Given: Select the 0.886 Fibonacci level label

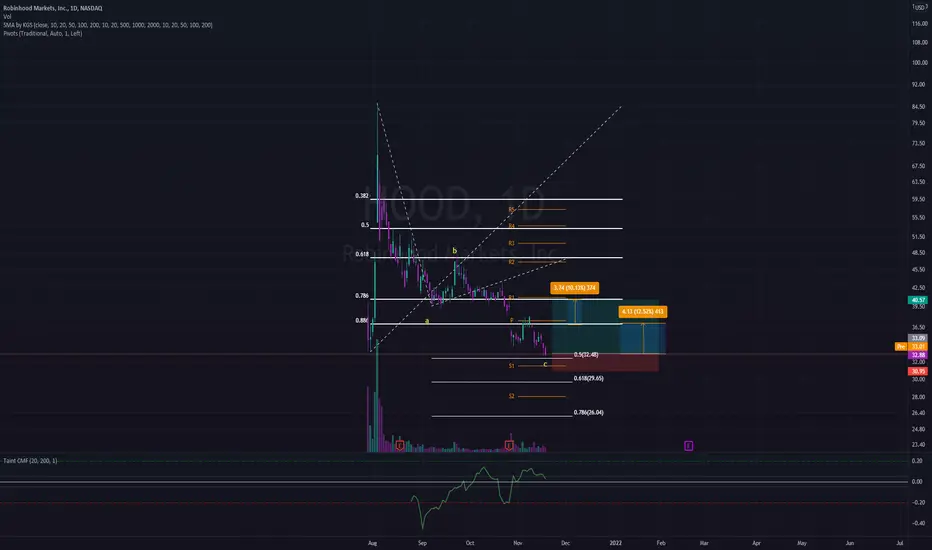Looking at the screenshot, I should [x=361, y=320].
